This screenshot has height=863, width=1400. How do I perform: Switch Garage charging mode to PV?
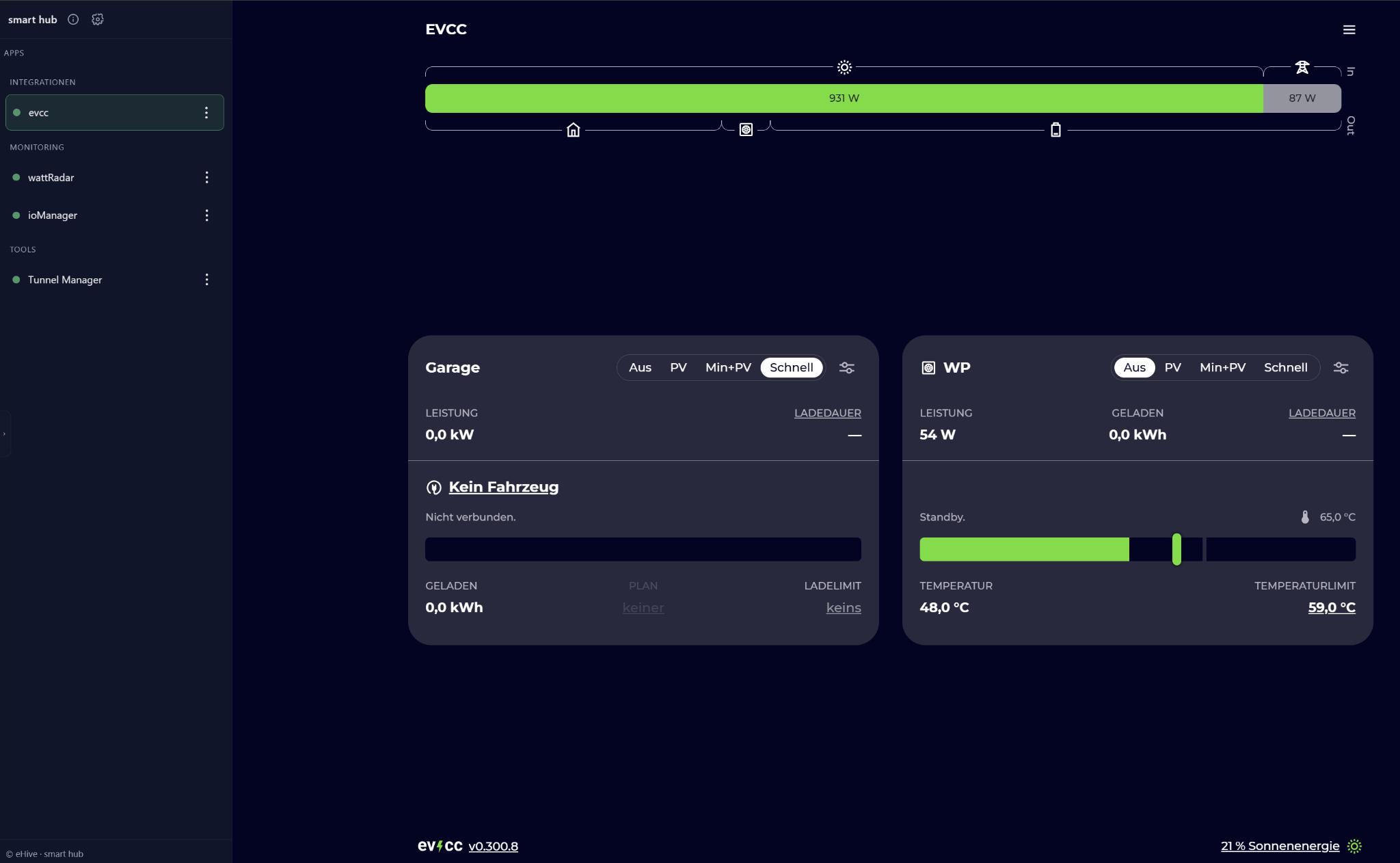(678, 367)
